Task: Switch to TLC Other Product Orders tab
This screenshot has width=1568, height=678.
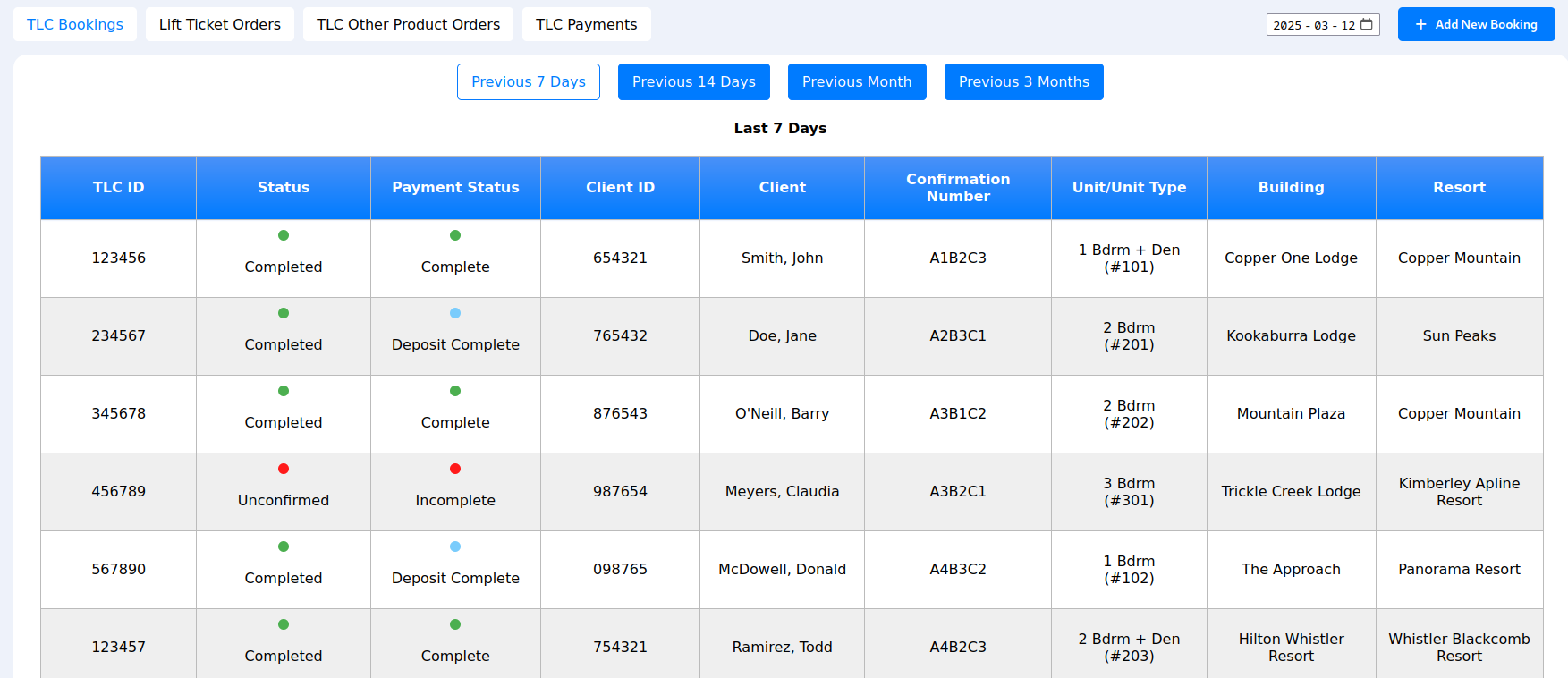Action: [x=408, y=24]
